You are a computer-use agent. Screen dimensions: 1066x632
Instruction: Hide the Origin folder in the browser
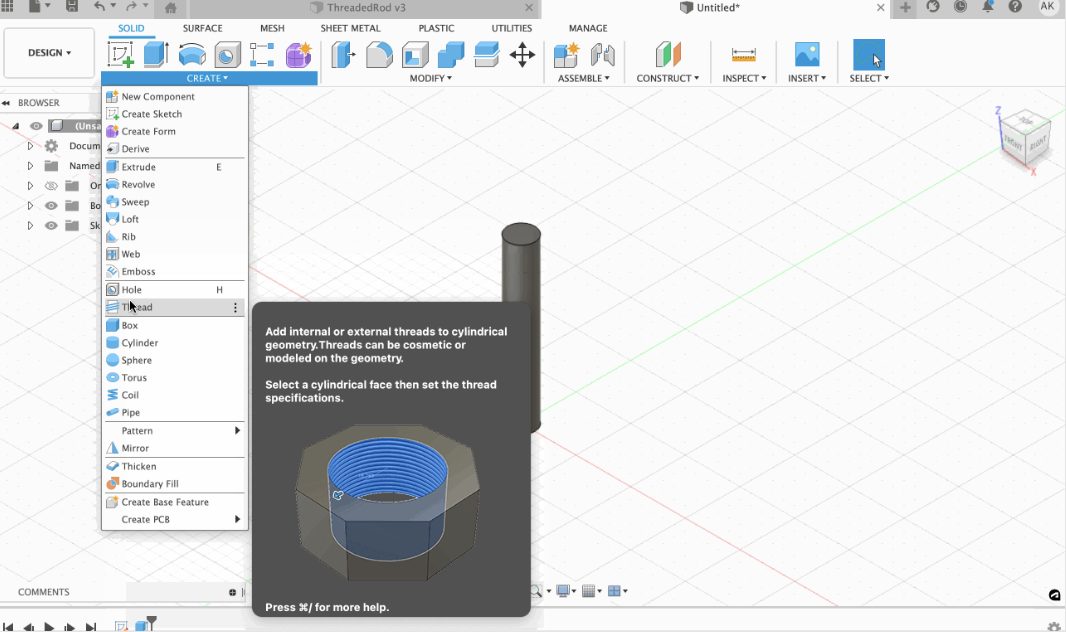[50, 185]
